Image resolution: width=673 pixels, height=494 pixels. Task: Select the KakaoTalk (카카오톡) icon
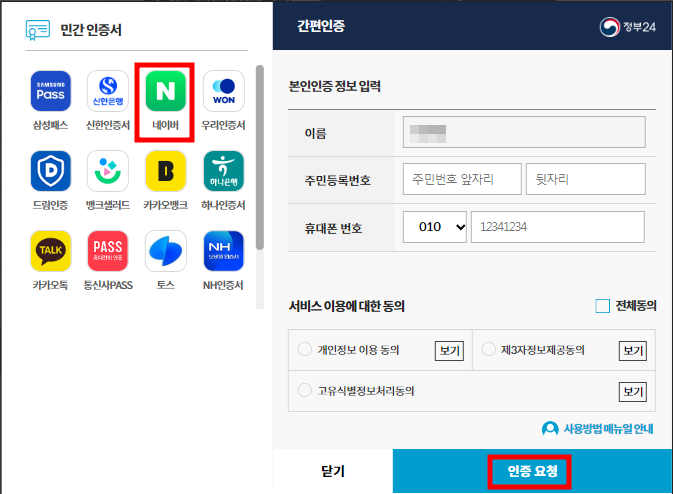point(51,251)
